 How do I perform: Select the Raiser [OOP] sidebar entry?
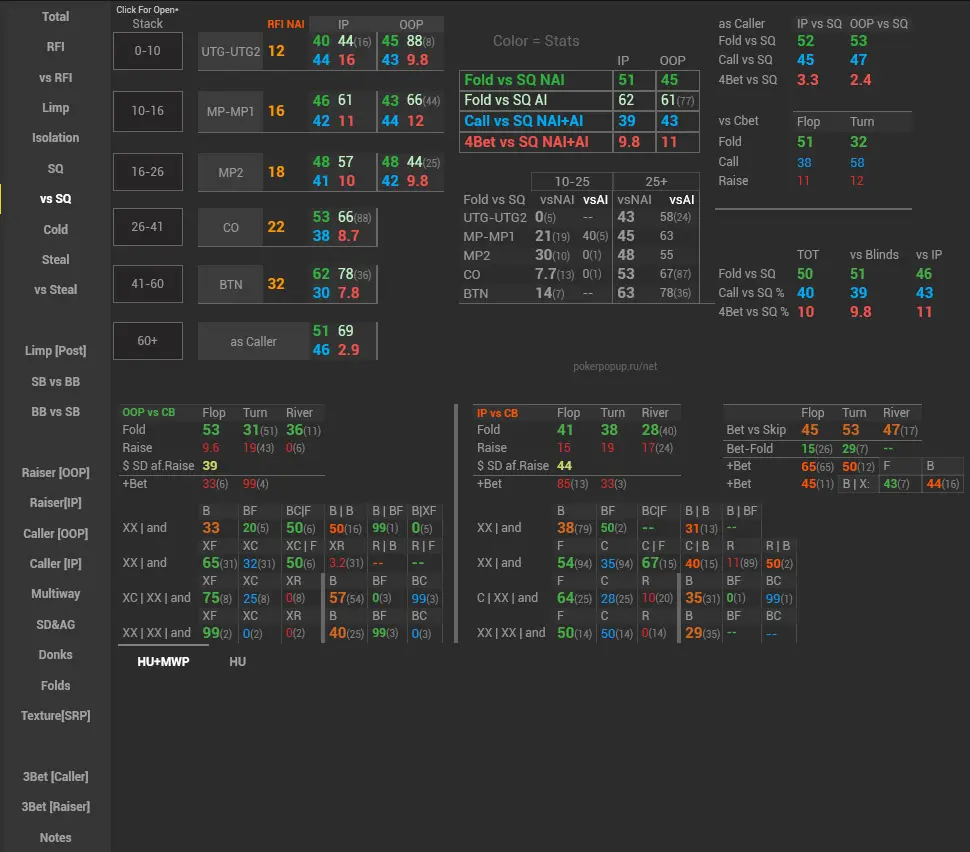coord(55,473)
